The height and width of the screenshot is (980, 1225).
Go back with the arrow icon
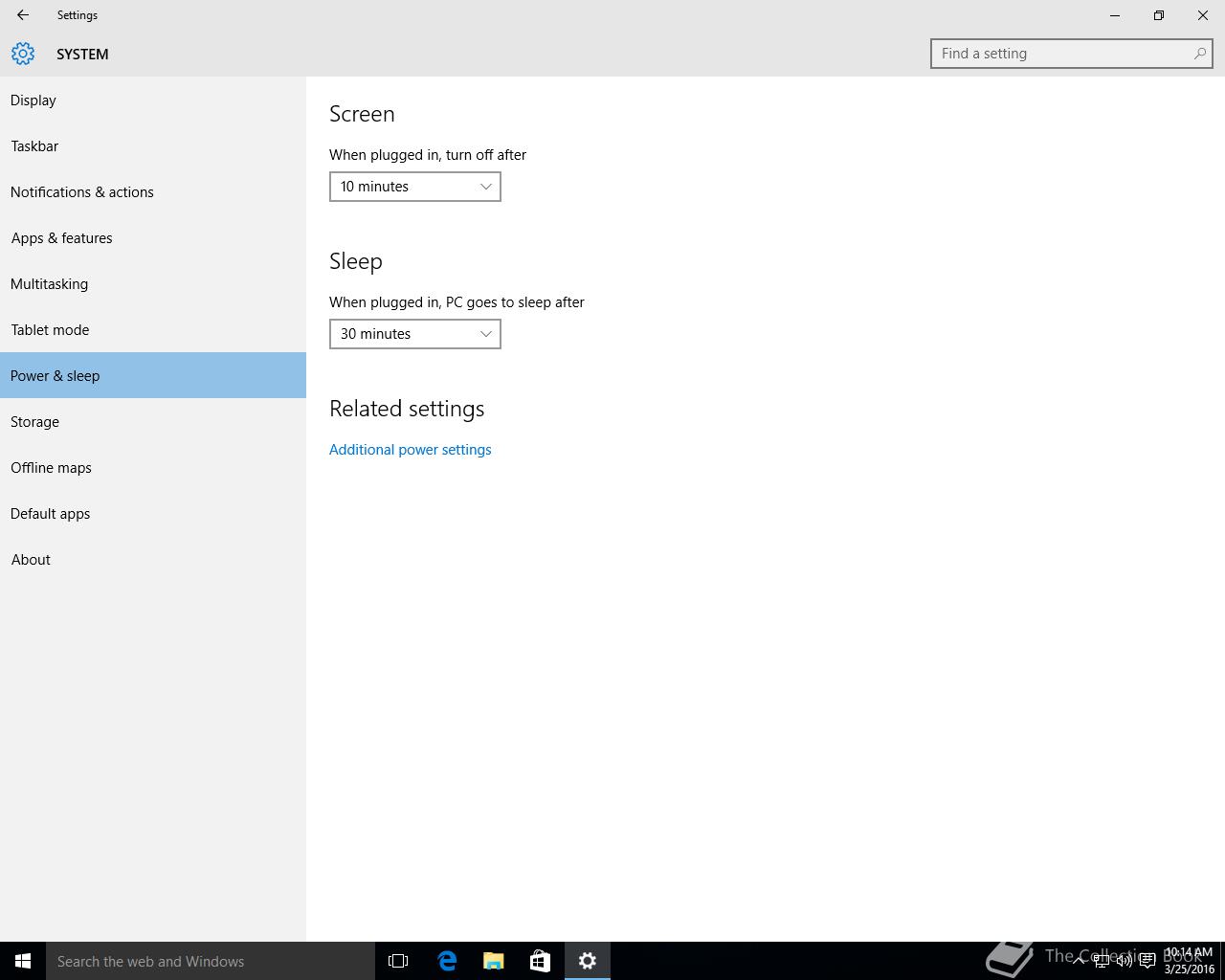23,15
